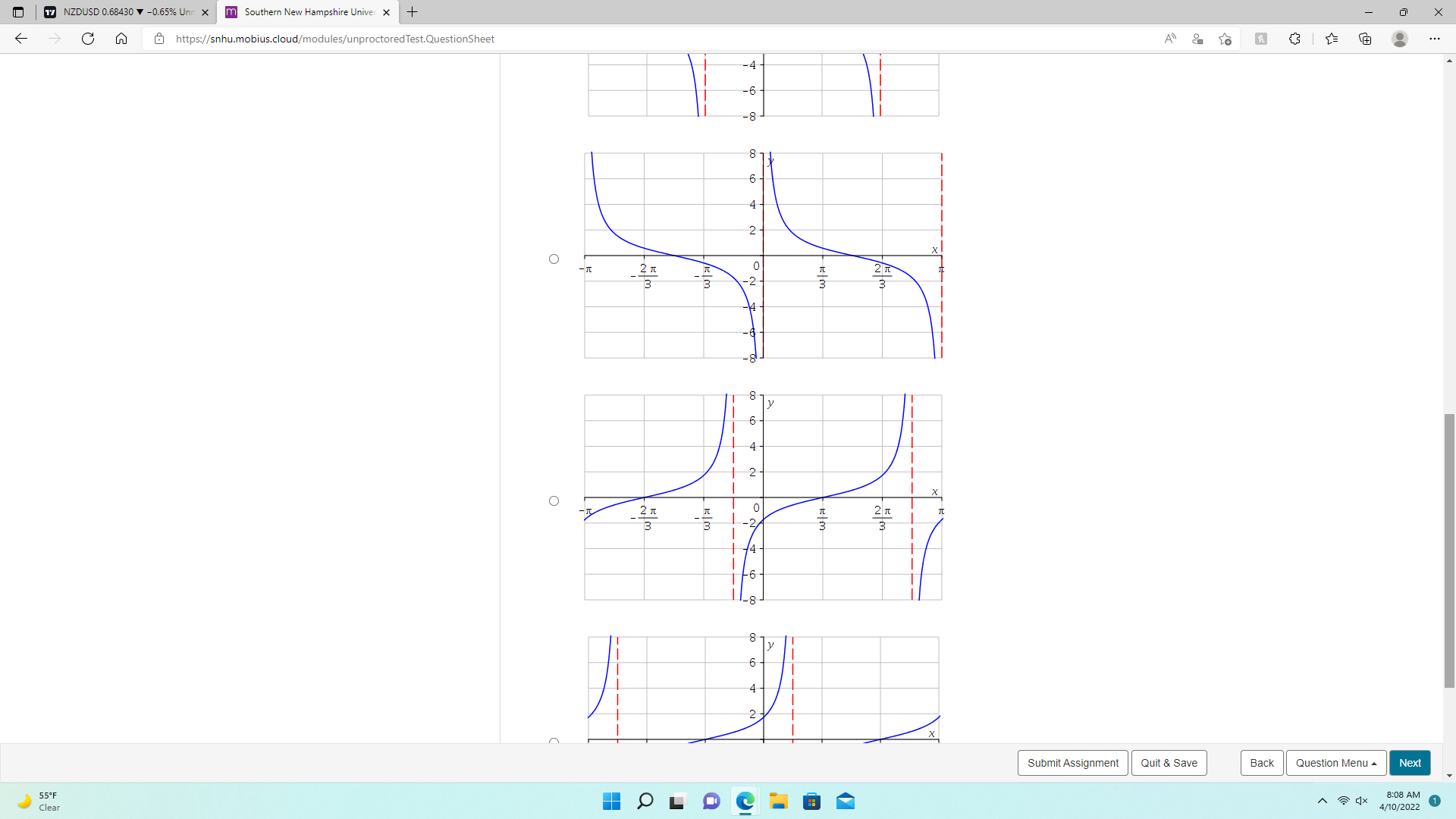Show hidden icons chevron in system tray
This screenshot has width=1456, height=819.
(x=1322, y=801)
